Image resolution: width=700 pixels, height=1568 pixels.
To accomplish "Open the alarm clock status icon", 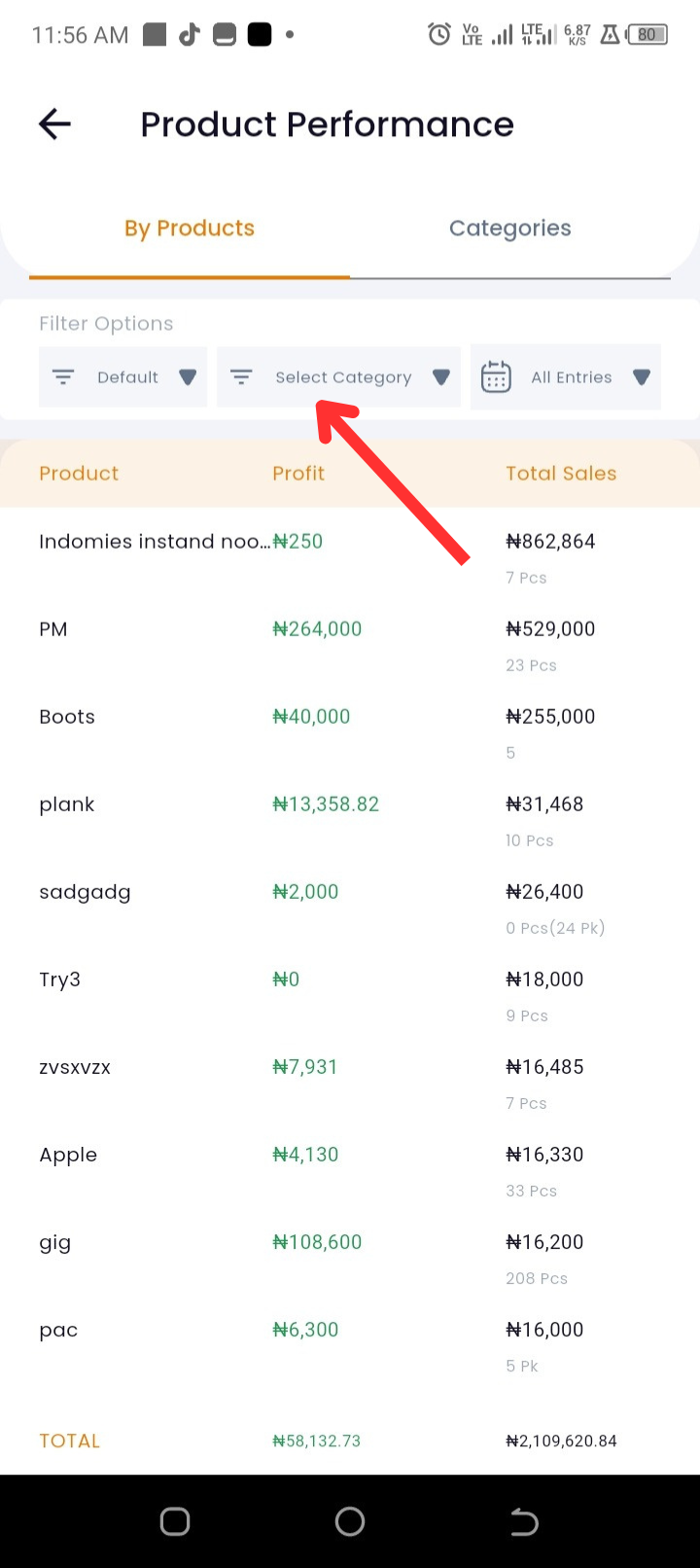I will point(439,35).
